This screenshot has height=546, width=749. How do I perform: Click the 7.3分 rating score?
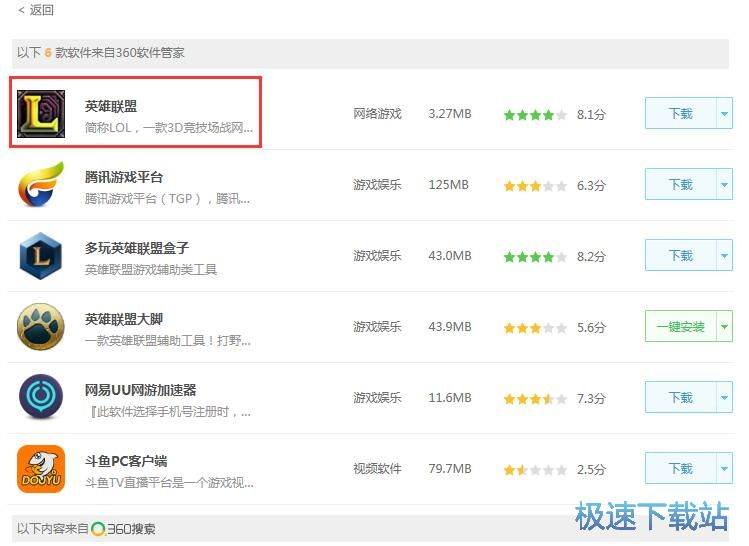[x=591, y=398]
